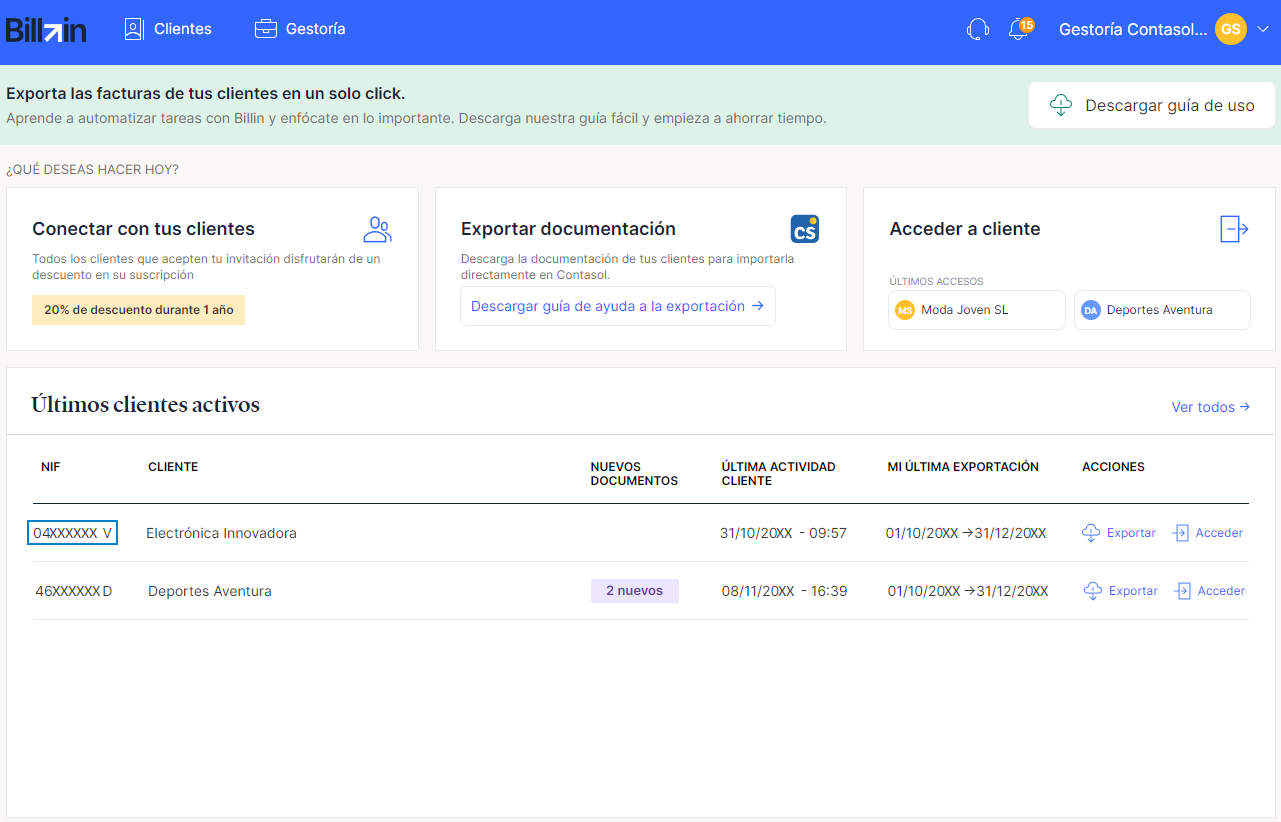Viewport: 1281px width, 822px height.
Task: Click cloud download icon in guía button
Action: coord(1061,105)
